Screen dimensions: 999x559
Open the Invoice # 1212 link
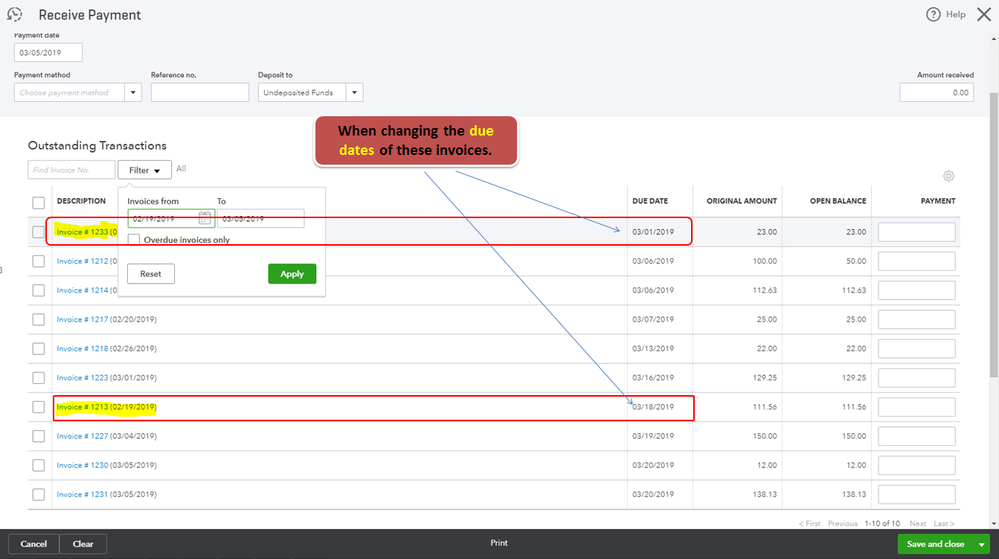(82, 261)
